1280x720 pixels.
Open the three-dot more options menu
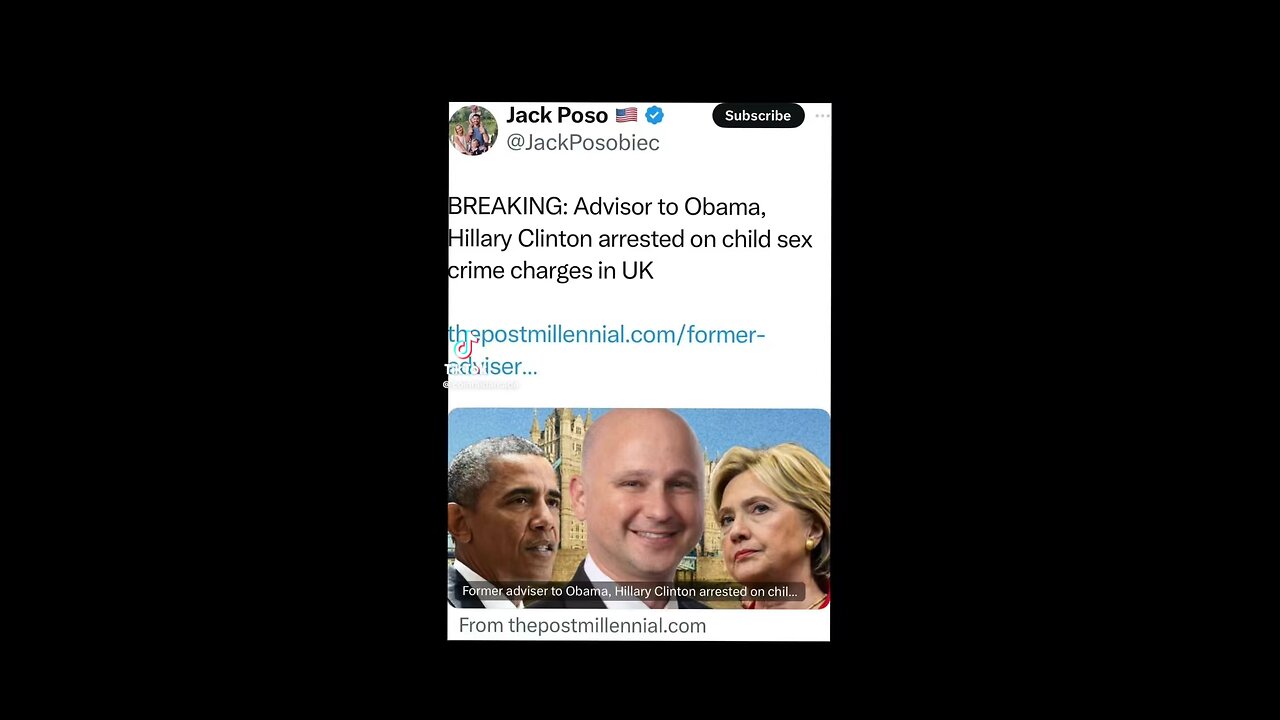pos(822,116)
